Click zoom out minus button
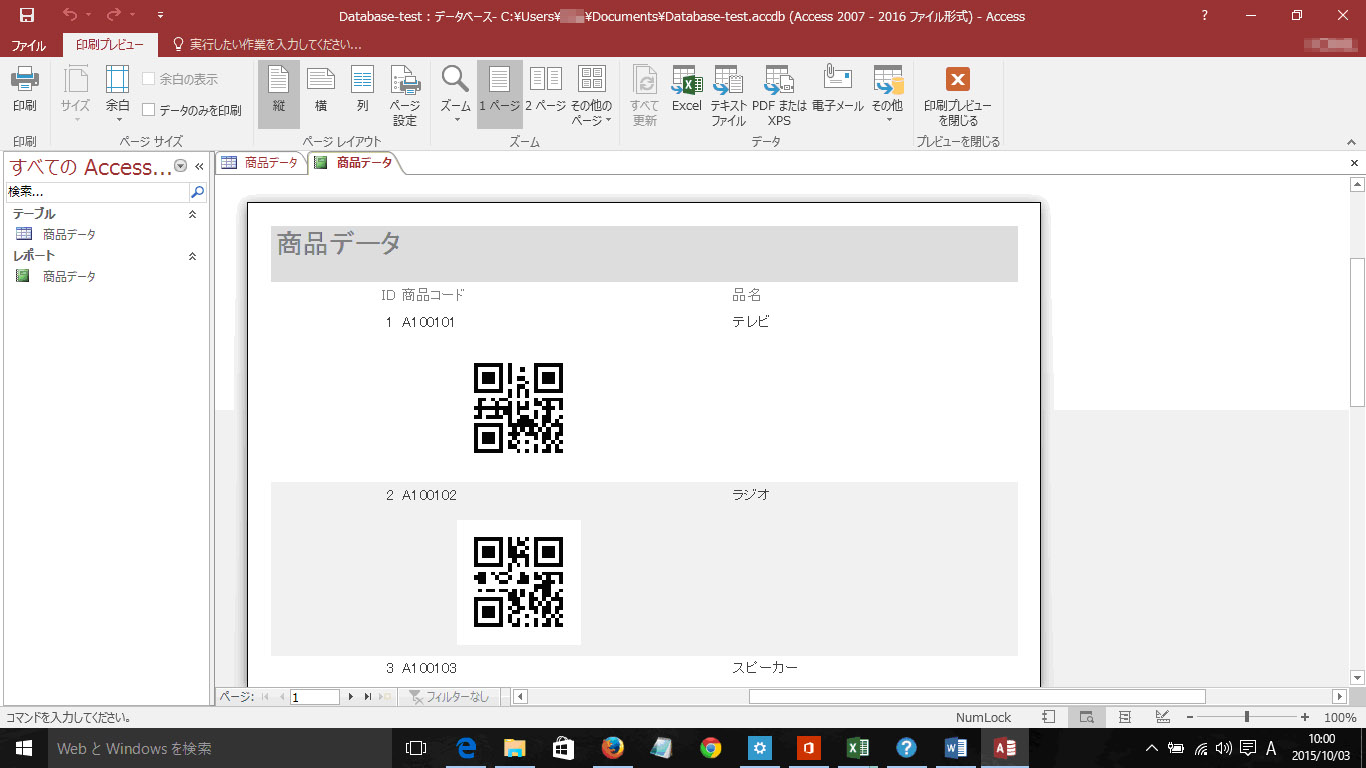Image resolution: width=1366 pixels, height=768 pixels. click(x=1190, y=717)
